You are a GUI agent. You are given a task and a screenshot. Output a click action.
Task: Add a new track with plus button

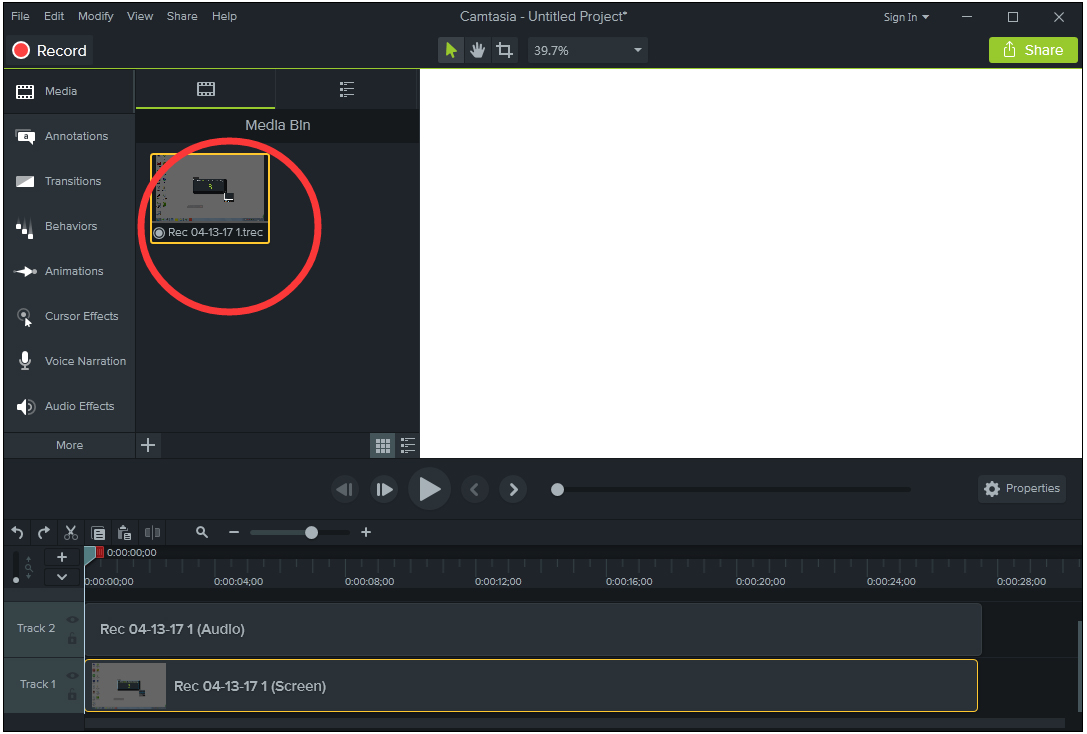pos(62,557)
